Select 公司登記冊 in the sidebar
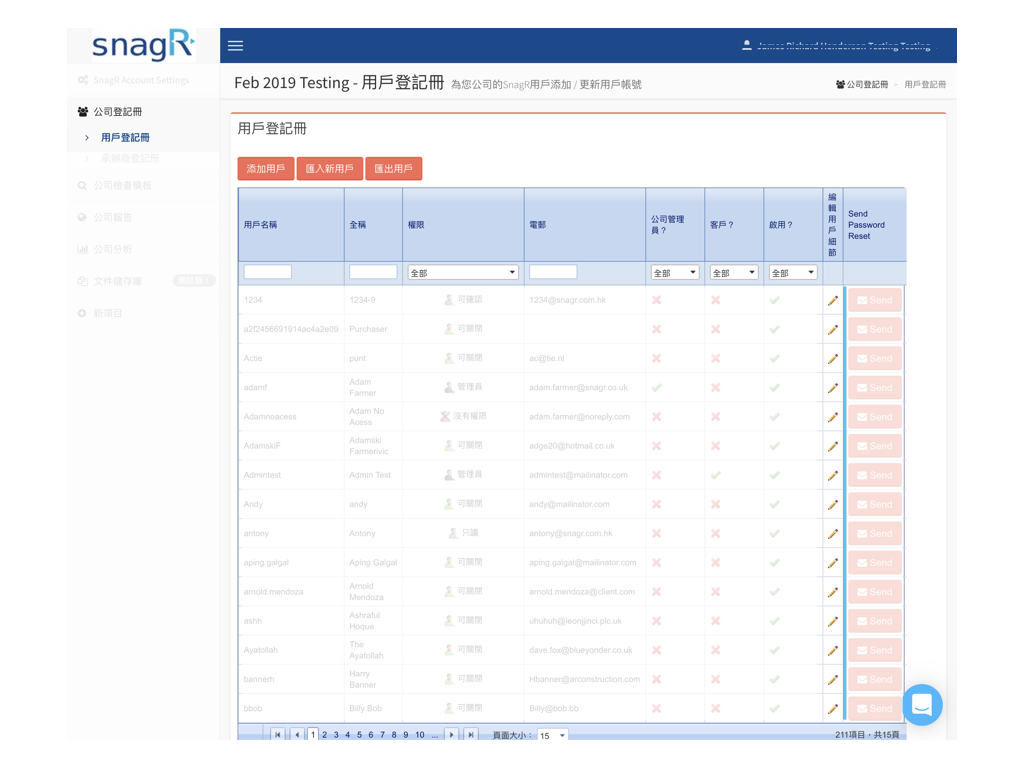1024x768 pixels. pos(118,112)
